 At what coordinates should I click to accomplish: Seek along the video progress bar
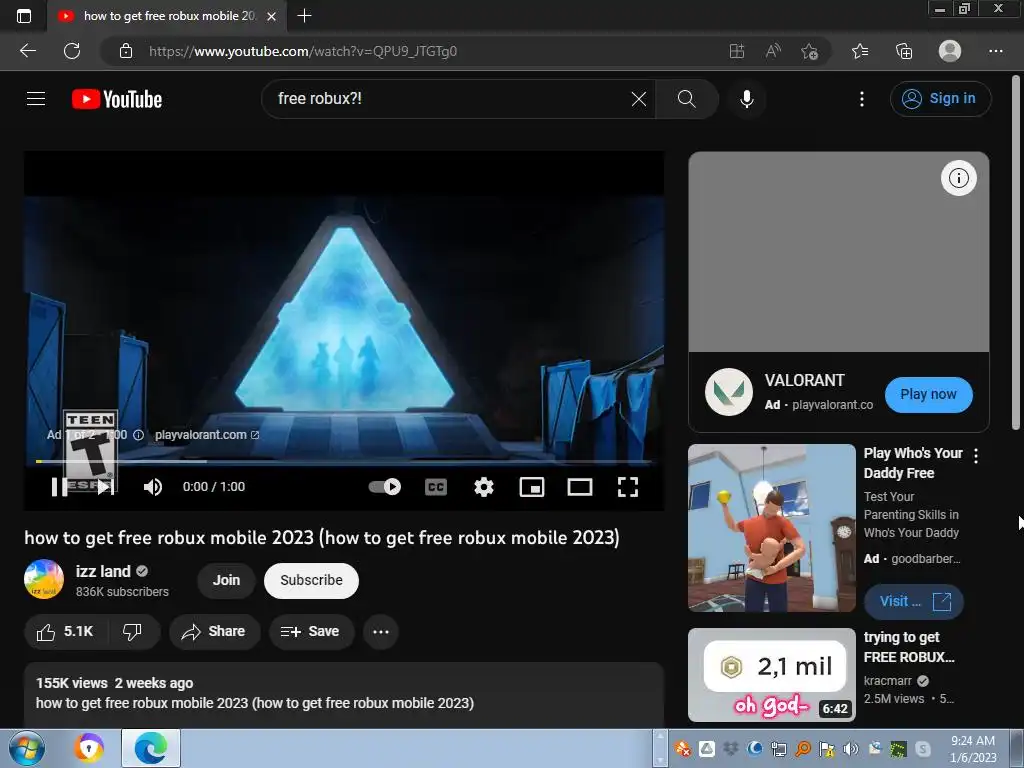coord(344,462)
